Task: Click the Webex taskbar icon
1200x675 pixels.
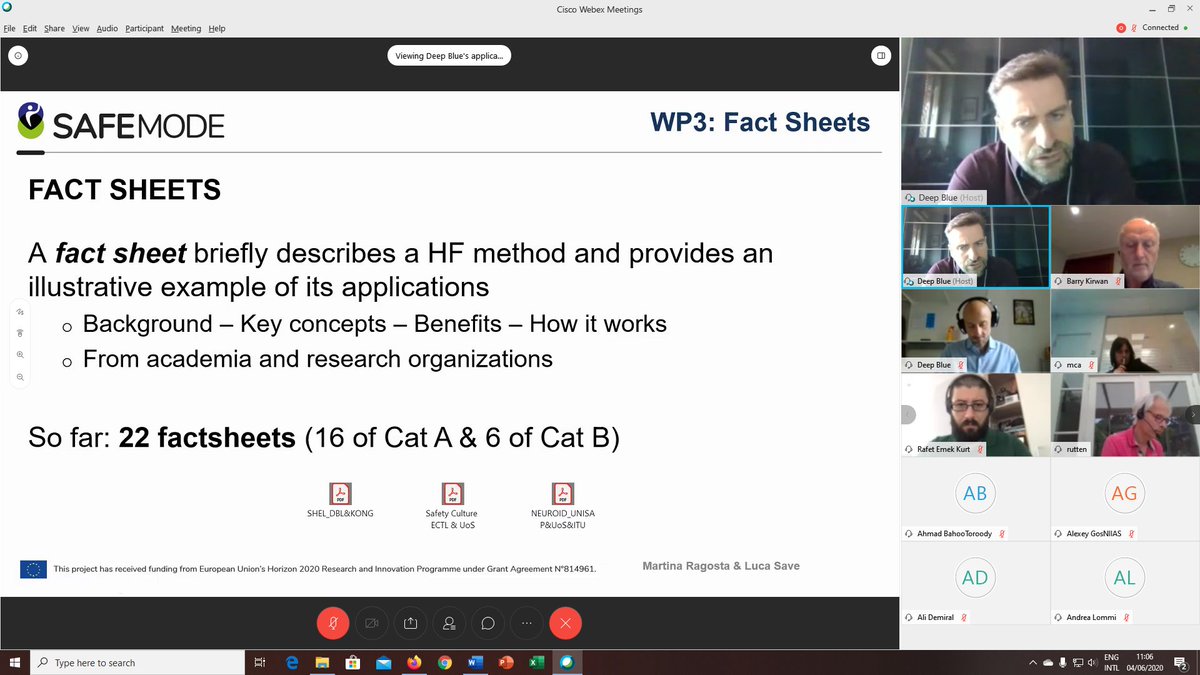Action: point(567,662)
